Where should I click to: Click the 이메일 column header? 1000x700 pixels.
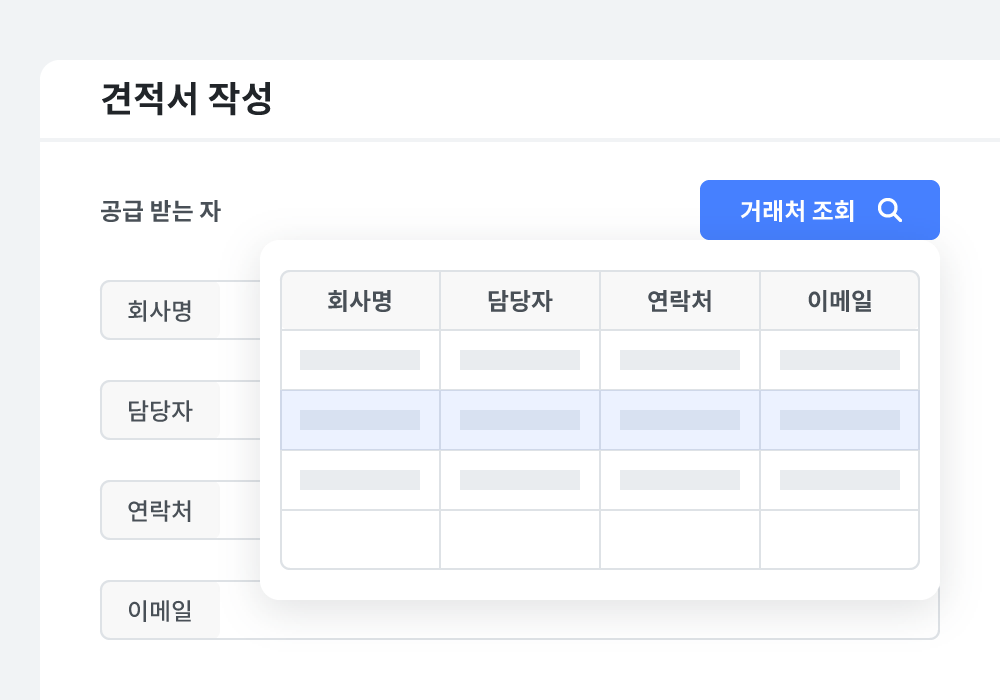pos(840,300)
